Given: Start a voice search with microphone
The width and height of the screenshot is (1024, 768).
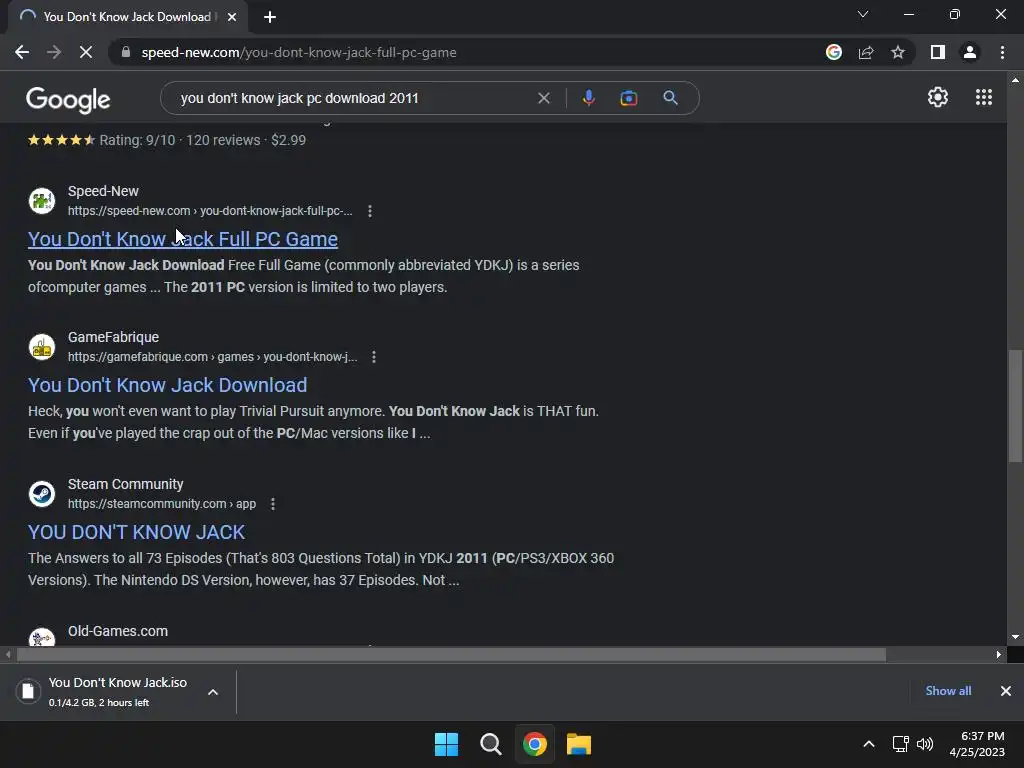Looking at the screenshot, I should point(588,98).
